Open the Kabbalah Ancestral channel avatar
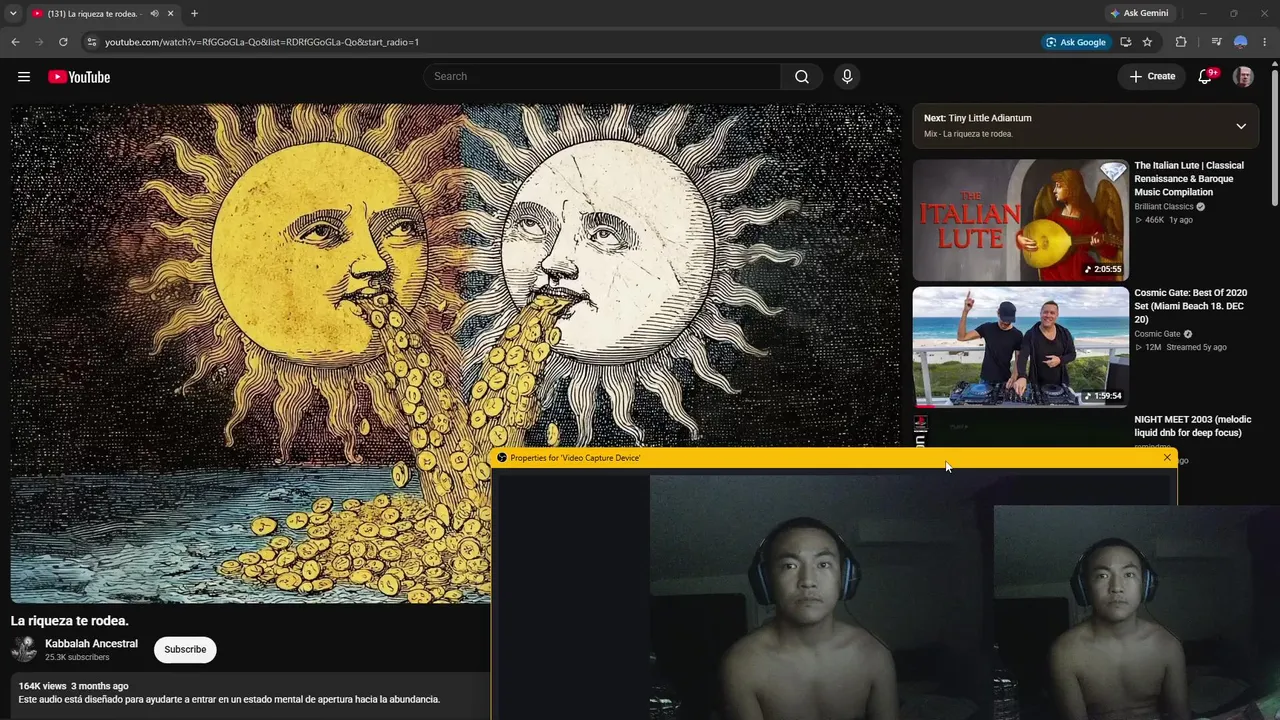Viewport: 1280px width, 720px height. [24, 649]
